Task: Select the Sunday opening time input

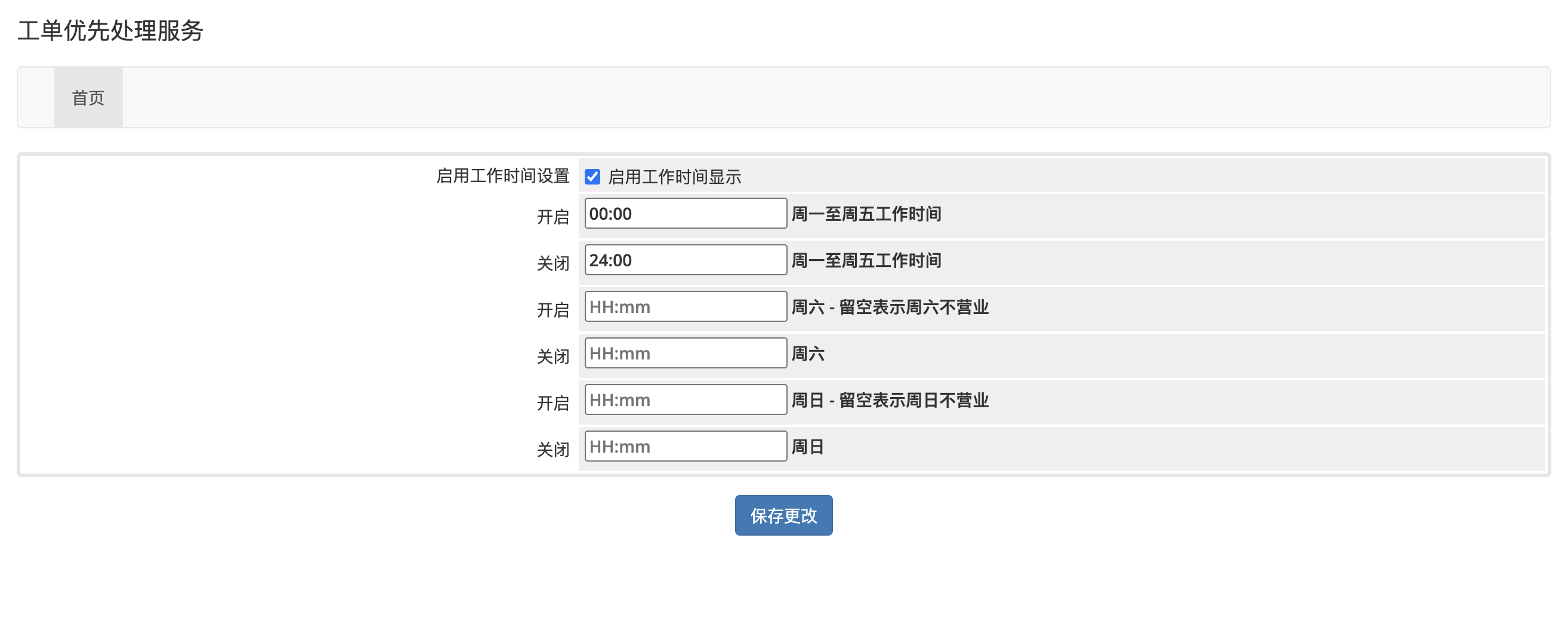Action: (686, 400)
